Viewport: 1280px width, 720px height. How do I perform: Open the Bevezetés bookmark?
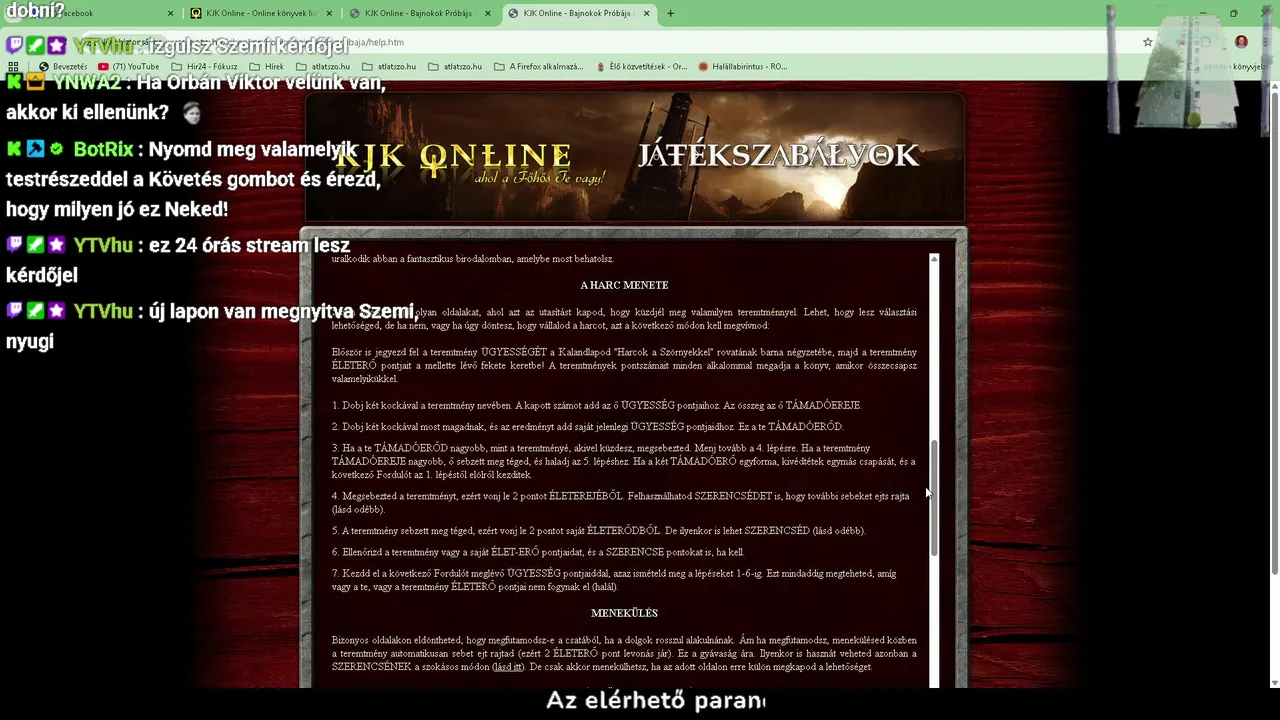(63, 66)
